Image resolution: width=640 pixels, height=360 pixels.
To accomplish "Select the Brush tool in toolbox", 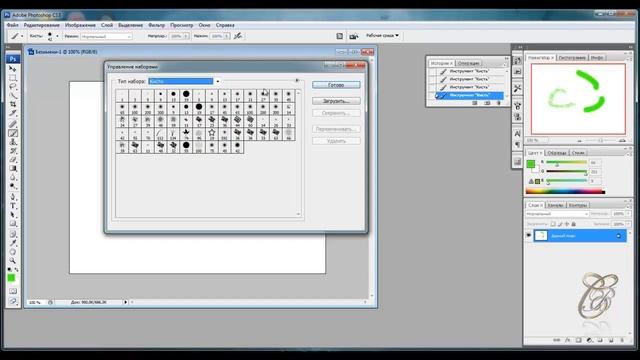I will [13, 133].
